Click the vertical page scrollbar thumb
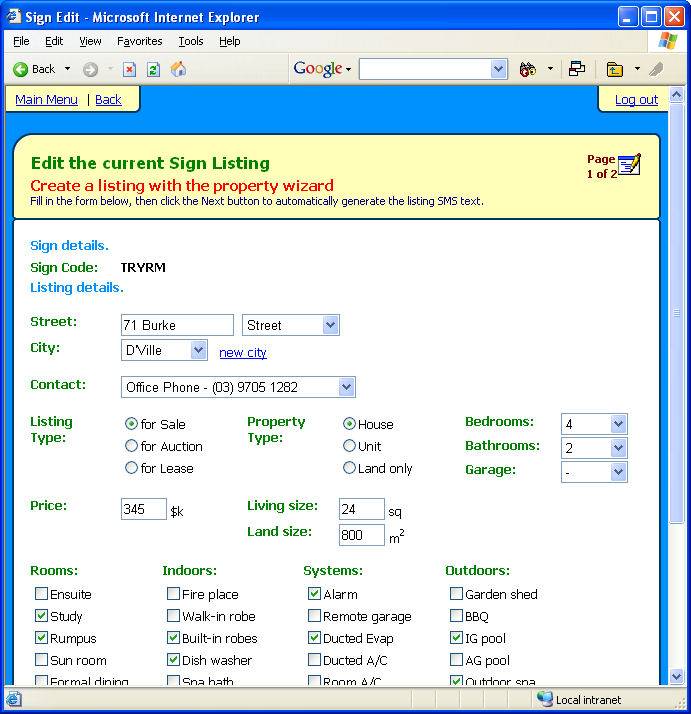This screenshot has width=691, height=714. pyautogui.click(x=676, y=312)
